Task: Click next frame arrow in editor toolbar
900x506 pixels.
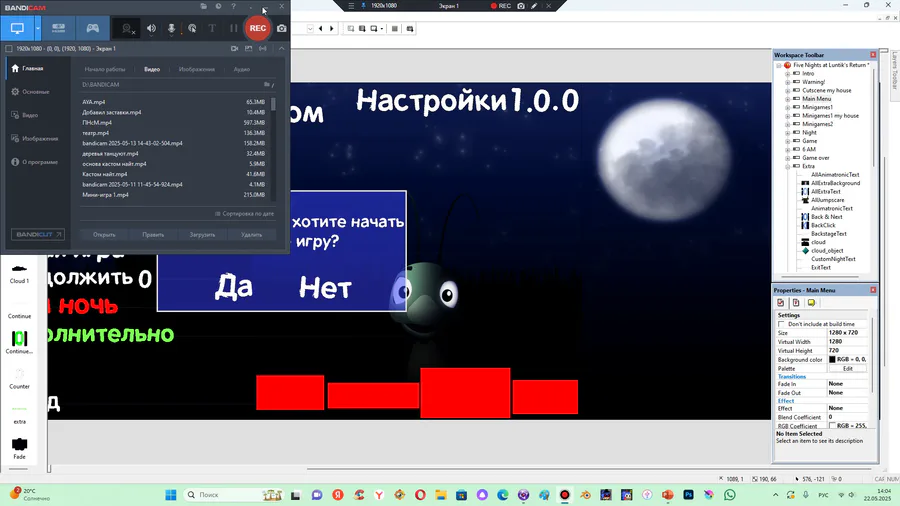Action: (332, 29)
